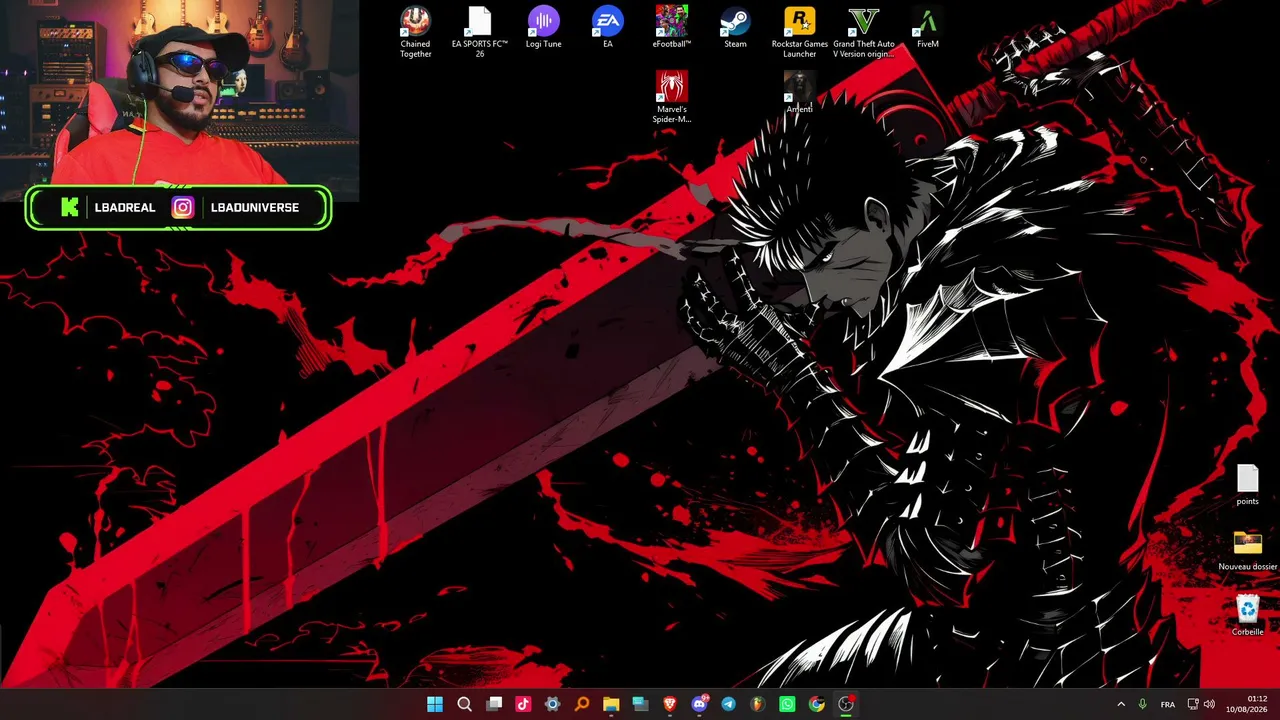
Task: Show hidden system tray icons
Action: 1120,704
